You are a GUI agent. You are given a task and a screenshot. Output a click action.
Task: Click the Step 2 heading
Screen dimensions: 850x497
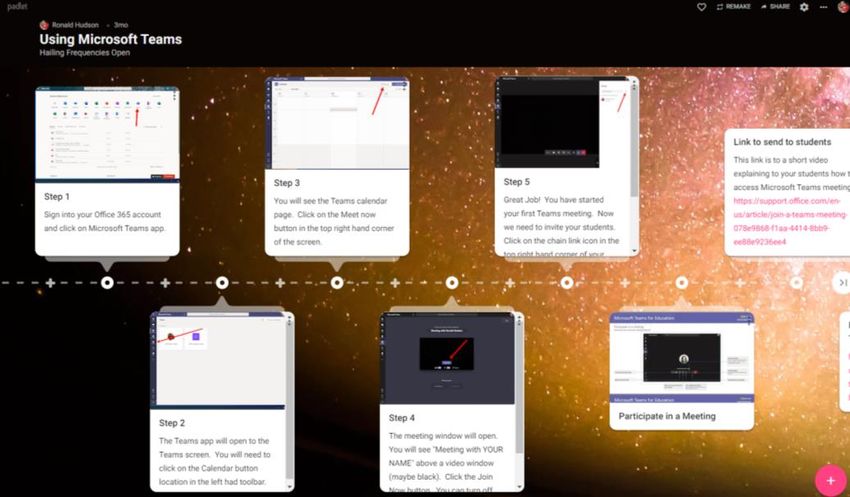172,423
